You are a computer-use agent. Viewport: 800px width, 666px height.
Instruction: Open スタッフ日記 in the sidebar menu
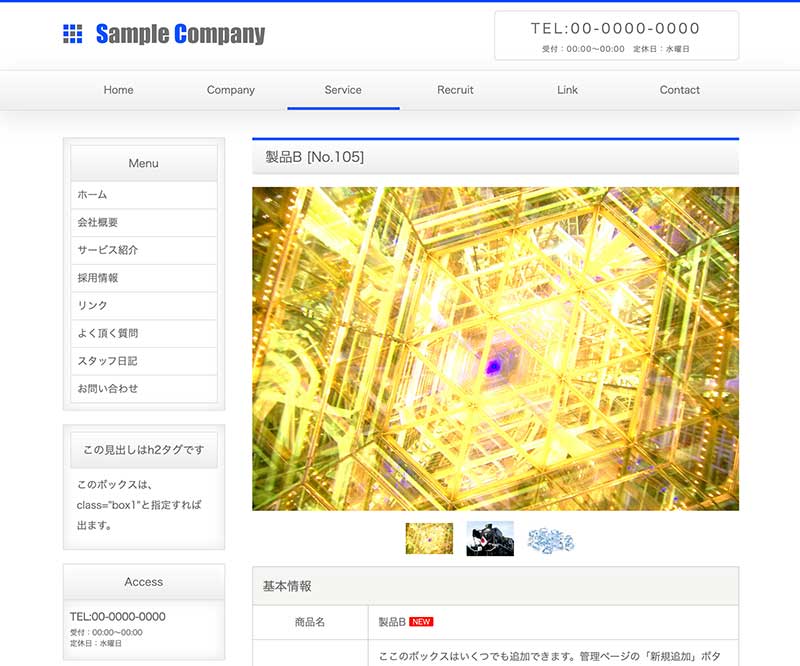point(144,361)
